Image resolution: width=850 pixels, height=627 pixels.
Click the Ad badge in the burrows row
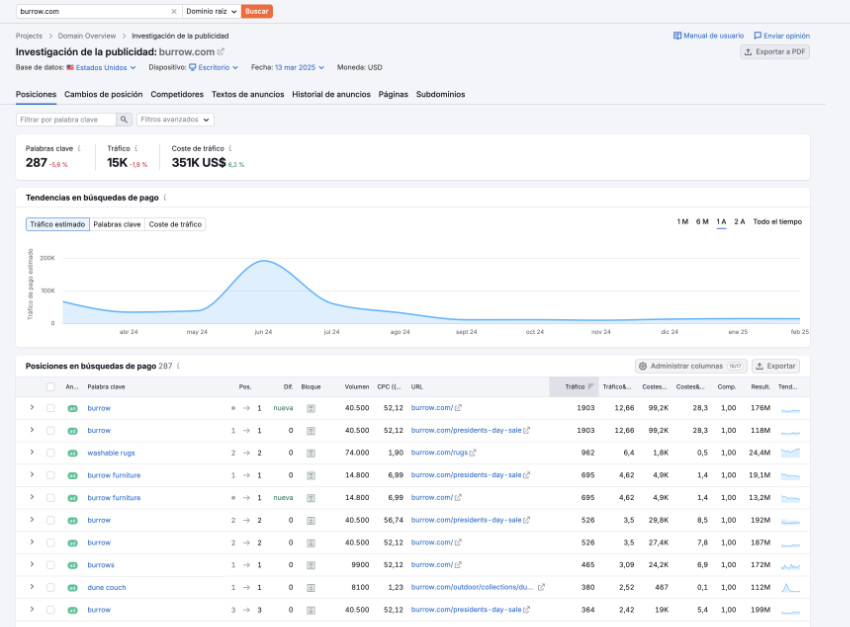pos(72,565)
